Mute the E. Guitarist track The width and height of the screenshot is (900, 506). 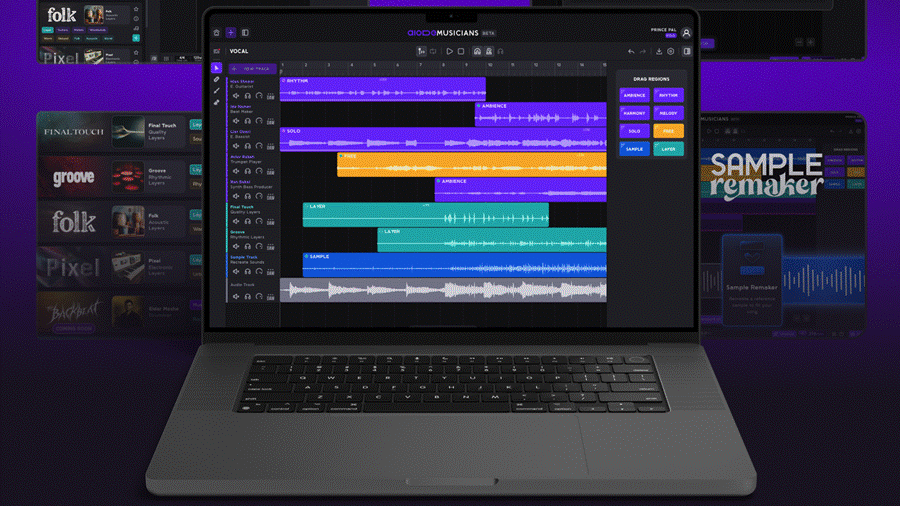236,96
